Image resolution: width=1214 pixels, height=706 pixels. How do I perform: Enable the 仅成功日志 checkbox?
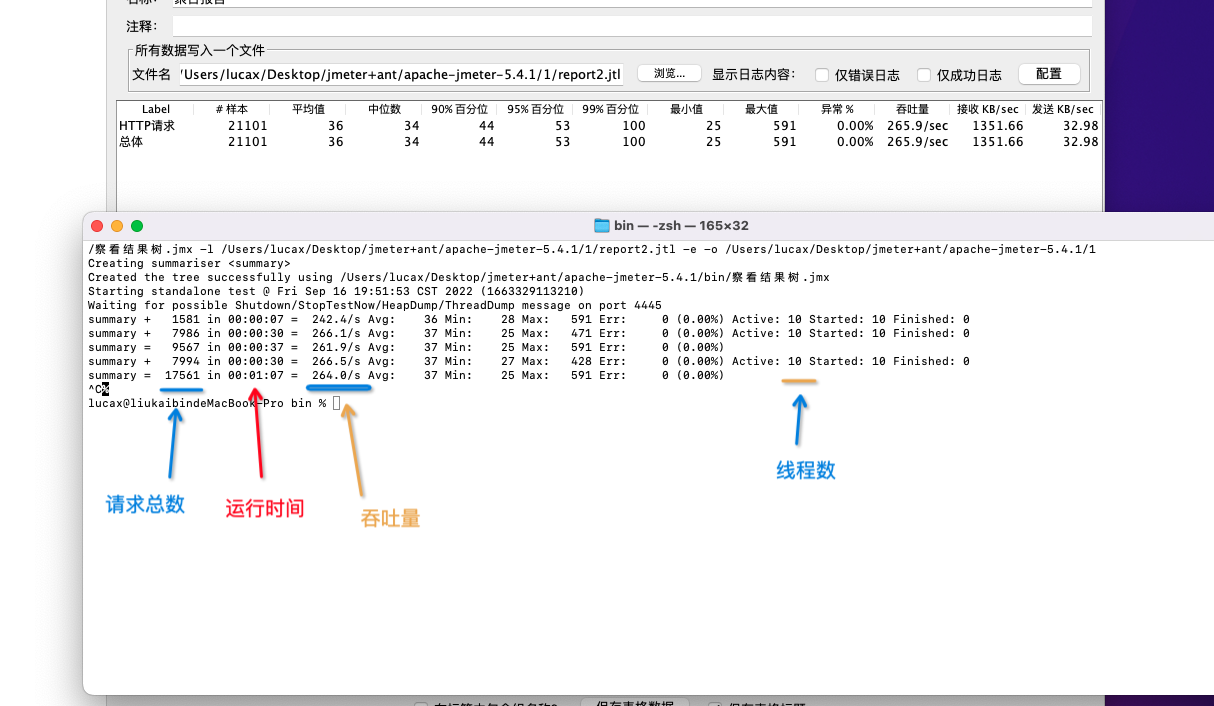tap(924, 75)
